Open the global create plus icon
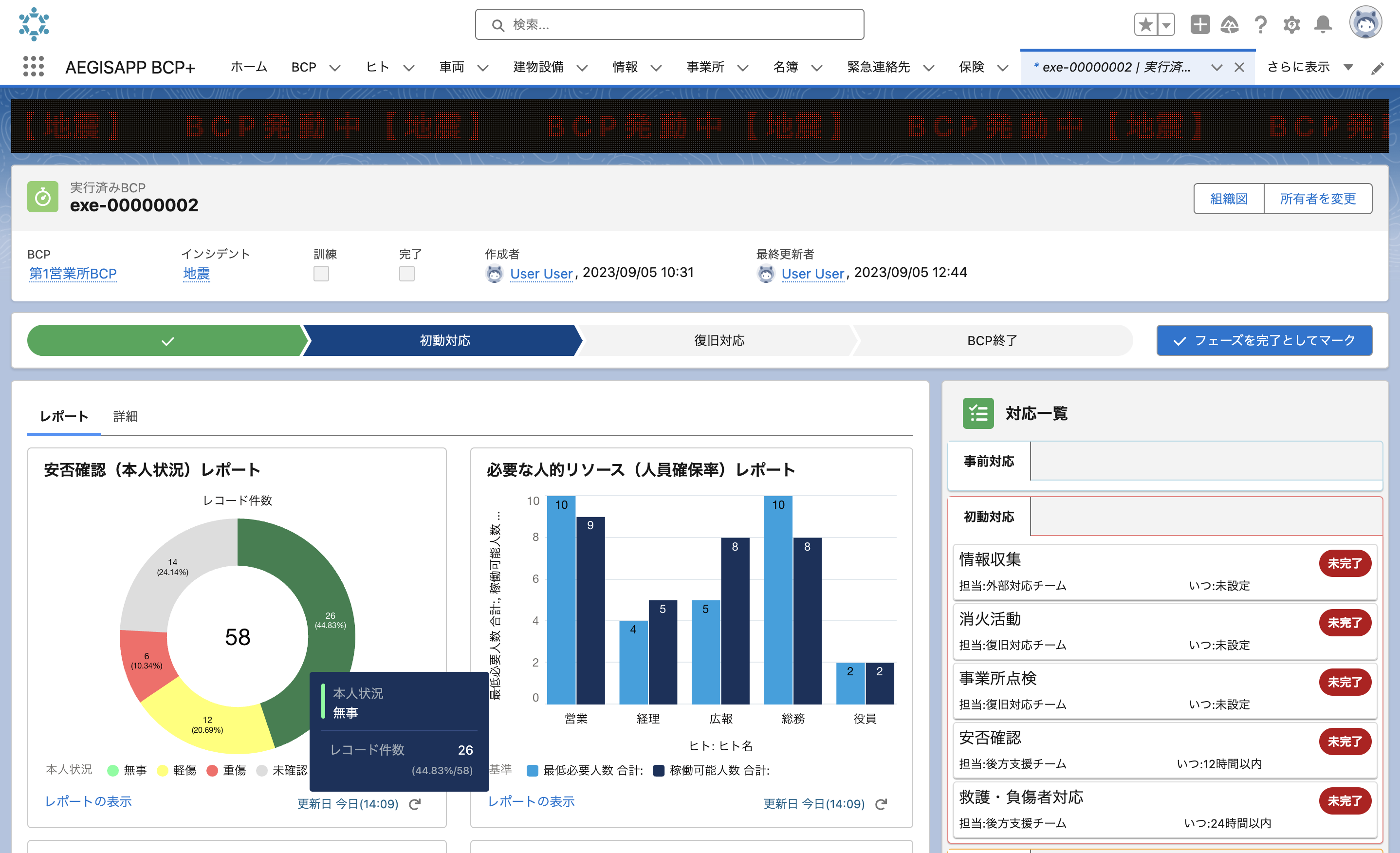1400x853 pixels. [1199, 24]
